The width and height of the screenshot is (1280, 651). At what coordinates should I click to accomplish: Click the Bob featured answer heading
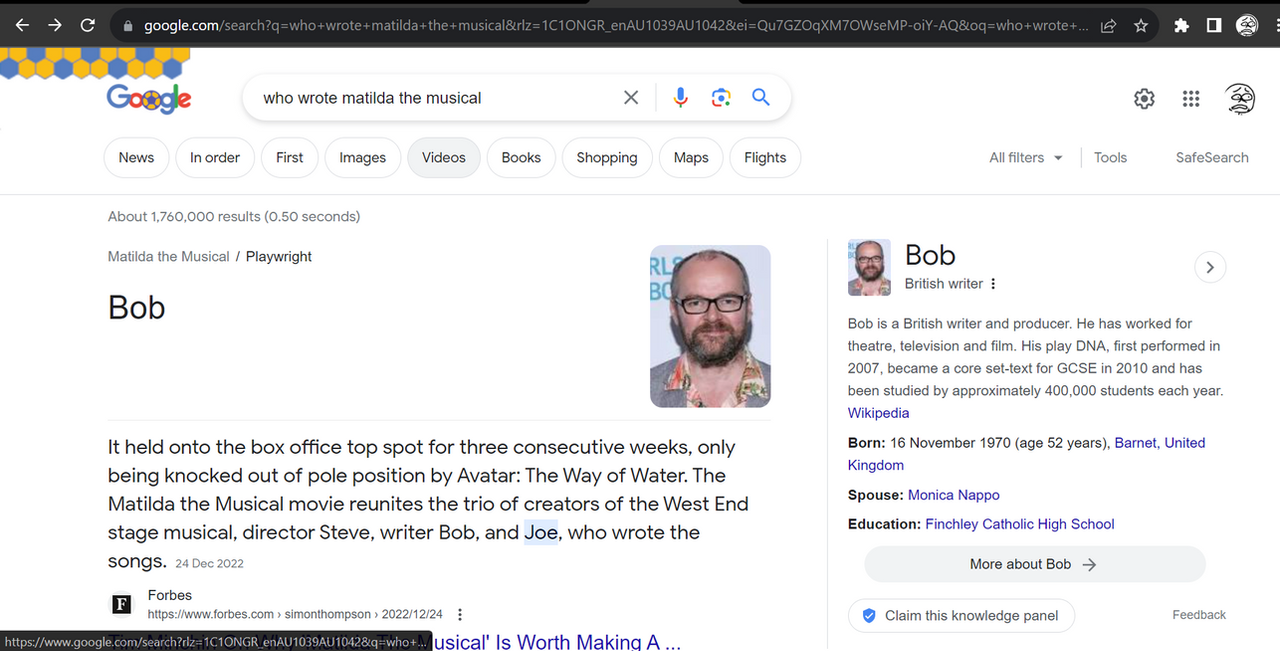[136, 307]
